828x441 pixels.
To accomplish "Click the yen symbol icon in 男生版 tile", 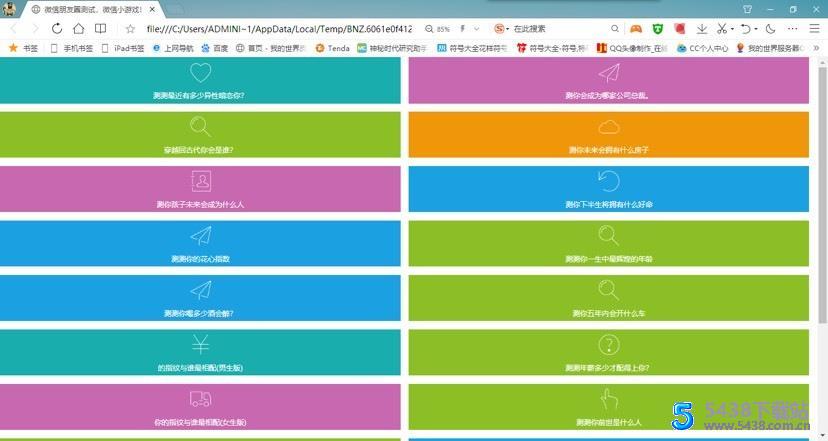I will point(201,344).
